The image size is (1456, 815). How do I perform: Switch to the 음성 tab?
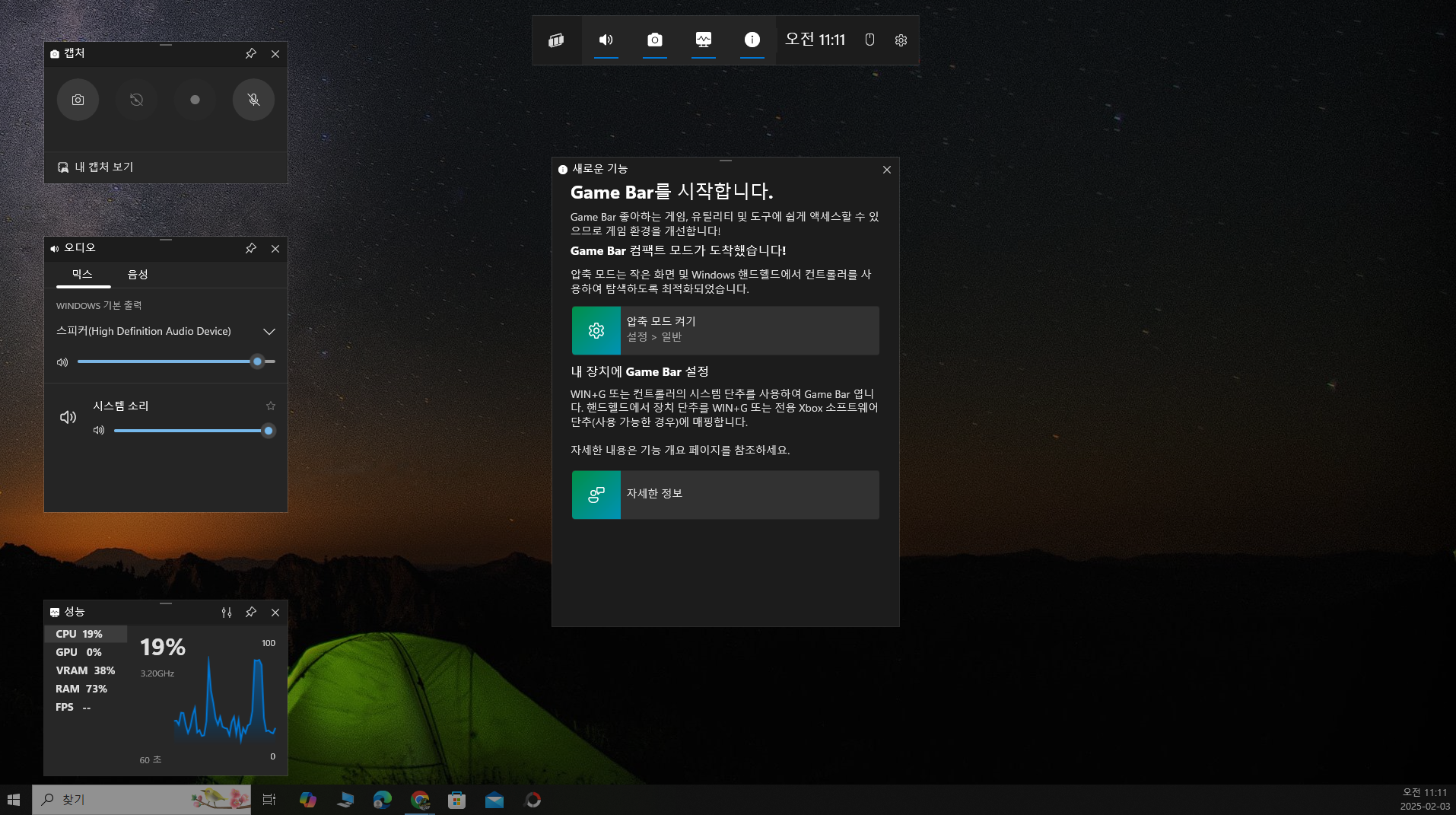click(x=138, y=275)
